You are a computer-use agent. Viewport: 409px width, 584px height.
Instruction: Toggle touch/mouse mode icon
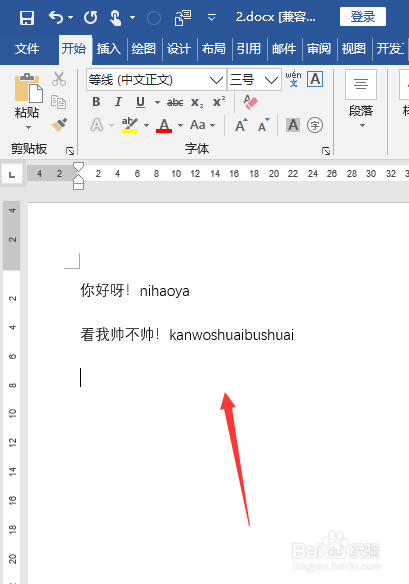point(116,18)
